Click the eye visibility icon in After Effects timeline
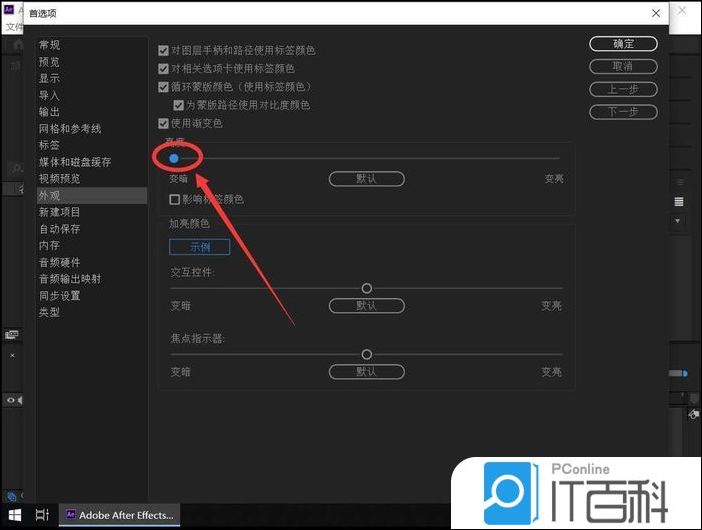The height and width of the screenshot is (530, 702). (11, 400)
